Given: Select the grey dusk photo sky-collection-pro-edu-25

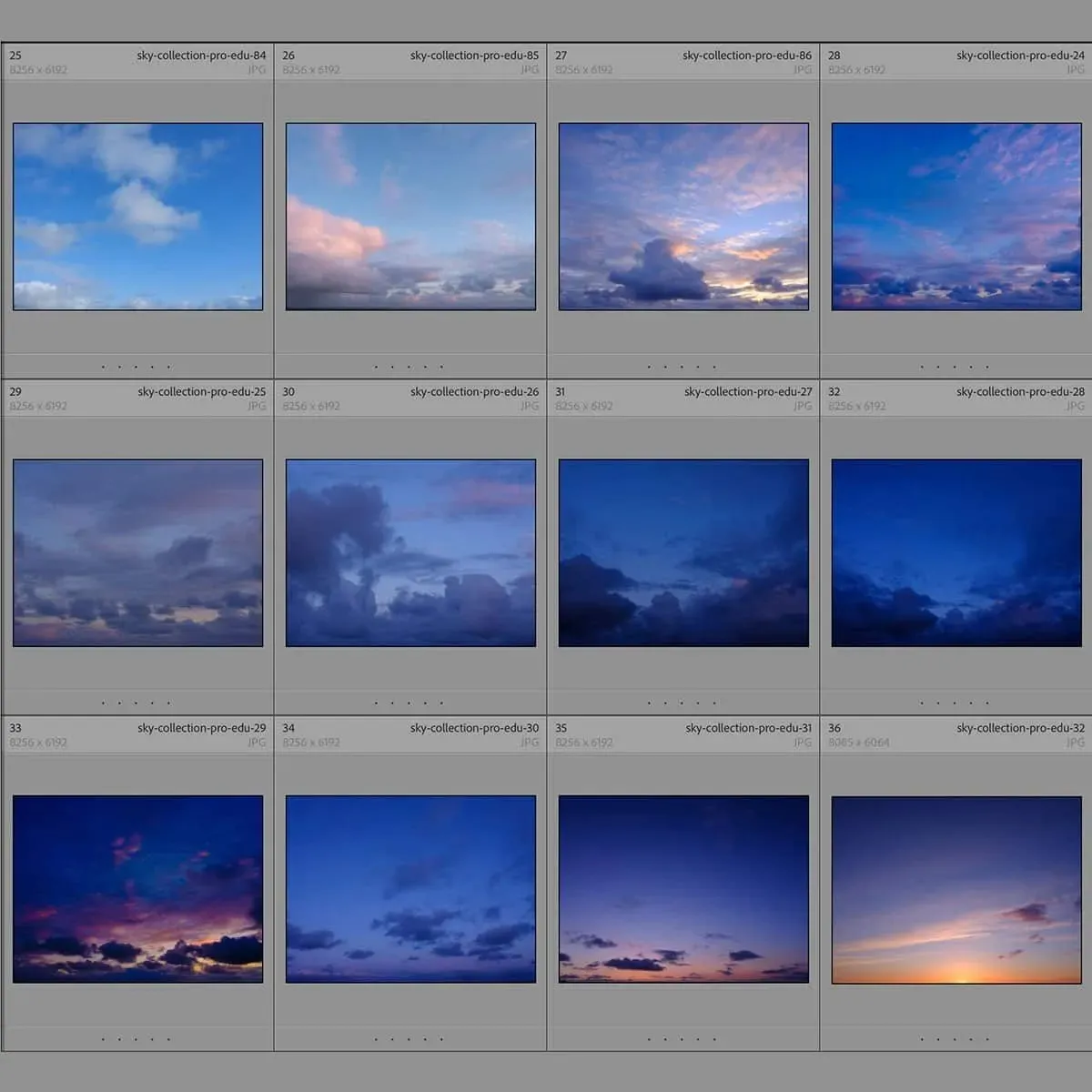Looking at the screenshot, I should 137,552.
